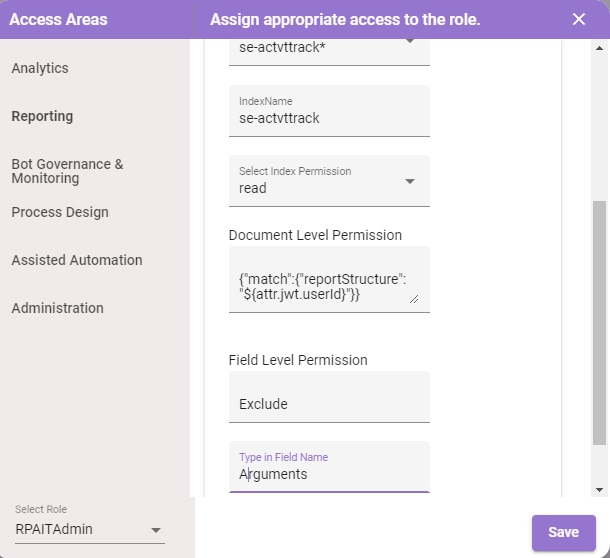Image resolution: width=610 pixels, height=558 pixels.
Task: Open Bot Governance & Monitoring section
Action: pyautogui.click(x=67, y=171)
